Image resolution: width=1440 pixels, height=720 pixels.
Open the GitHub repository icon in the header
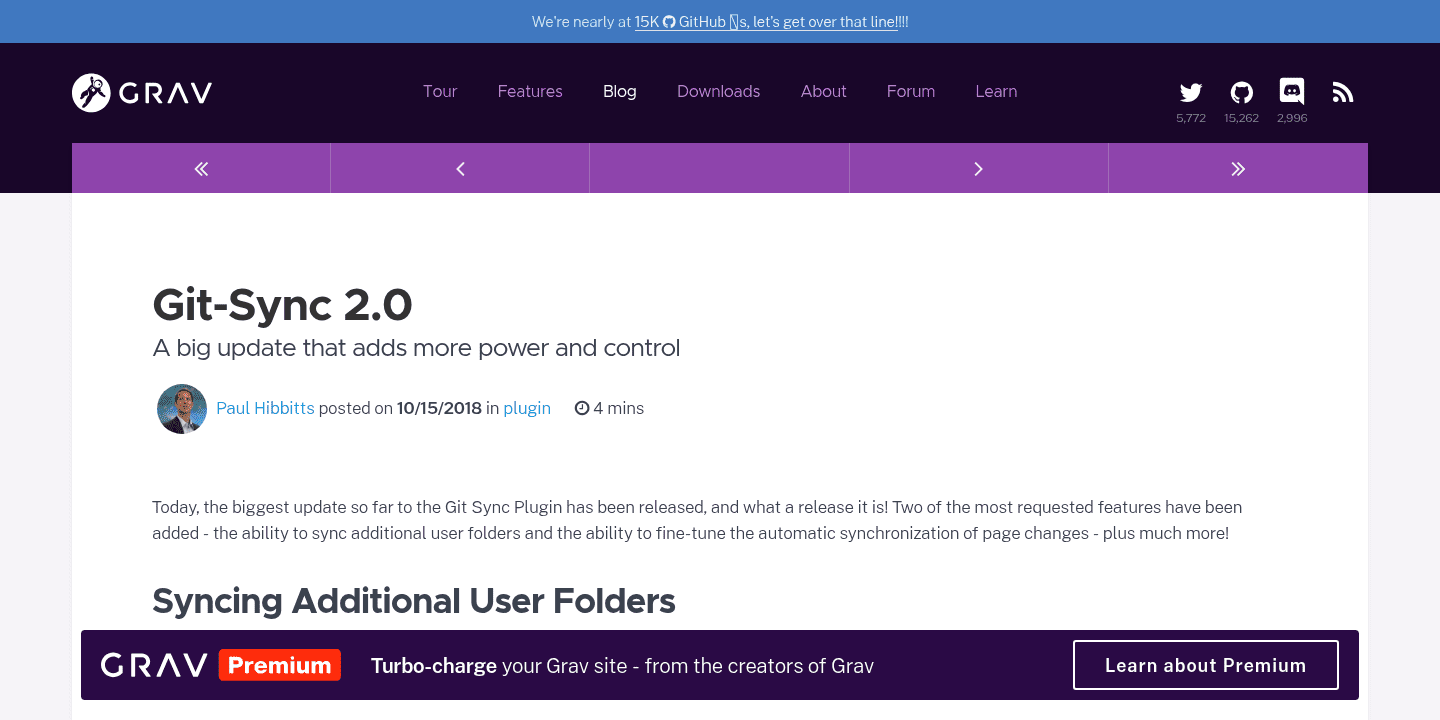[x=1241, y=91]
